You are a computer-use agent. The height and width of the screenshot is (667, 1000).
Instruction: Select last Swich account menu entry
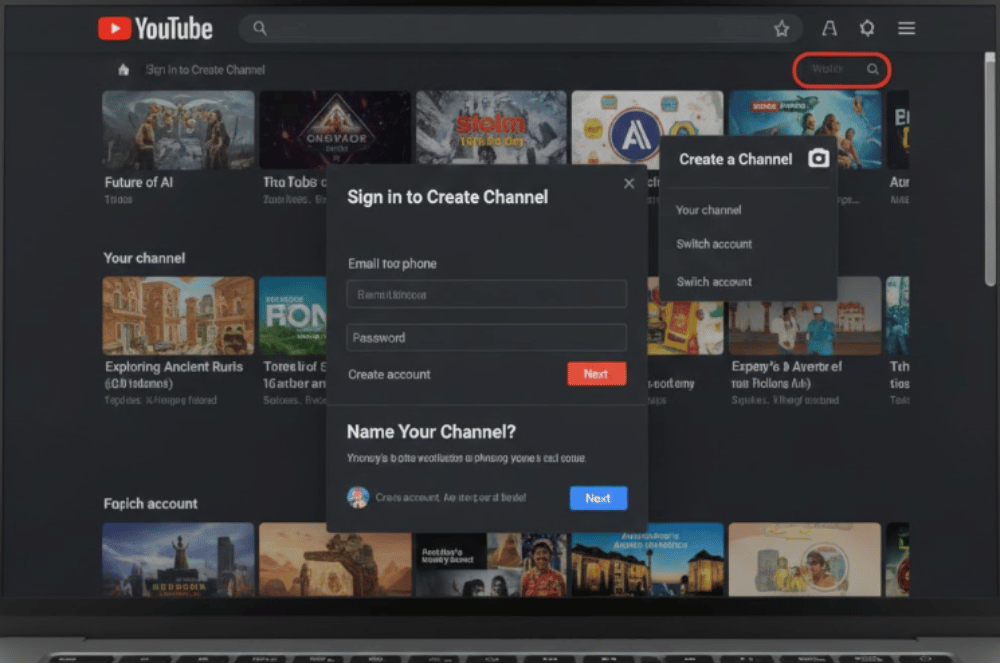714,281
